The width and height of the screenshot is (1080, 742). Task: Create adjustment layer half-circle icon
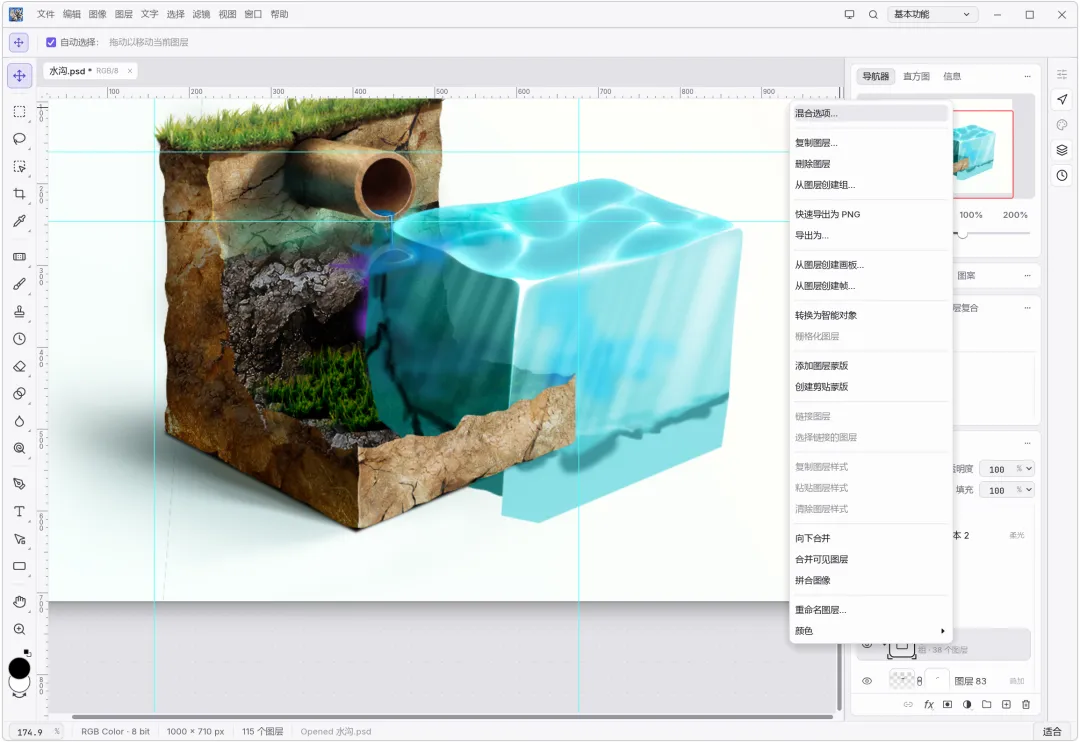[x=967, y=704]
